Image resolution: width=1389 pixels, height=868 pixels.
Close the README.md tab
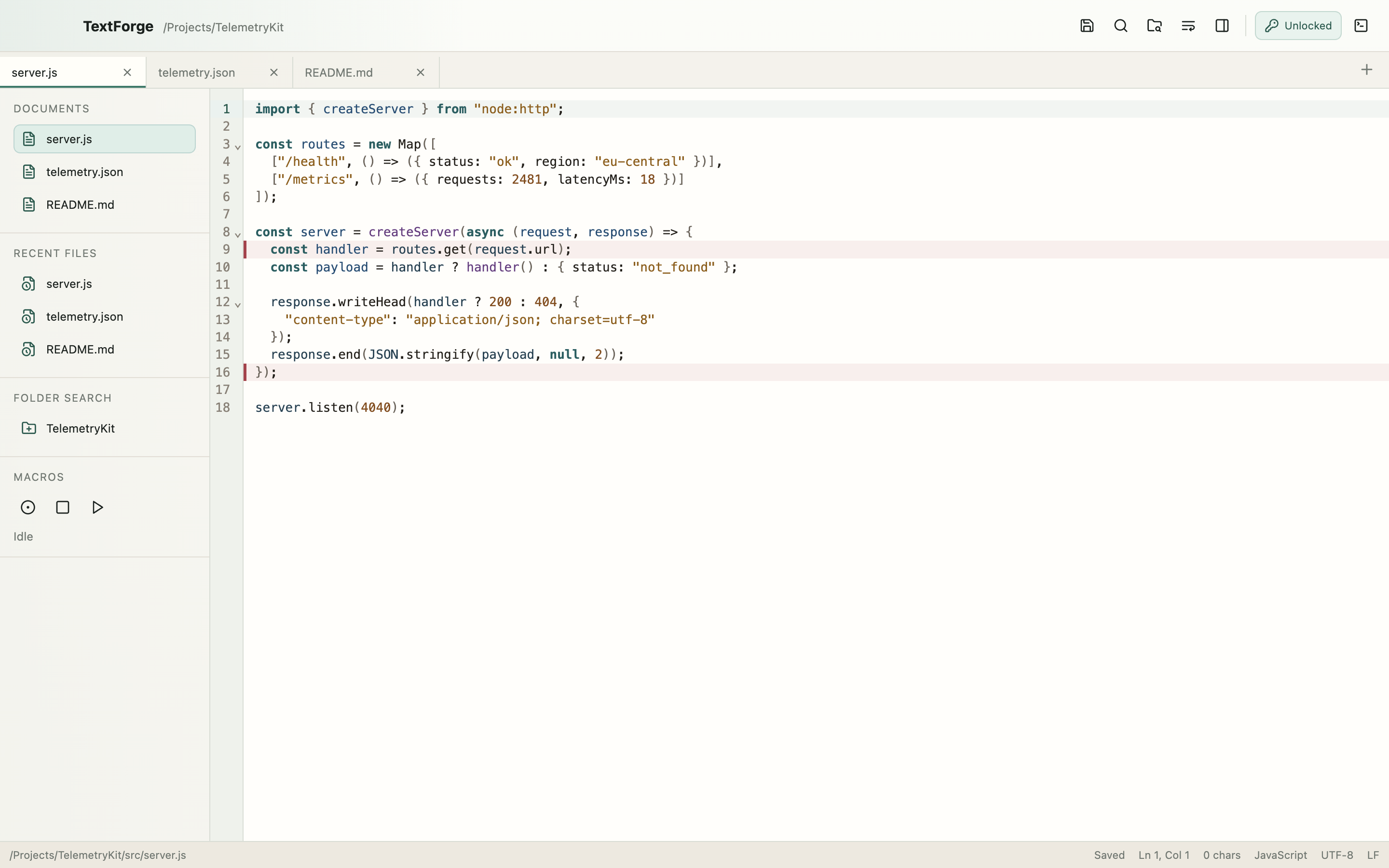click(x=421, y=72)
